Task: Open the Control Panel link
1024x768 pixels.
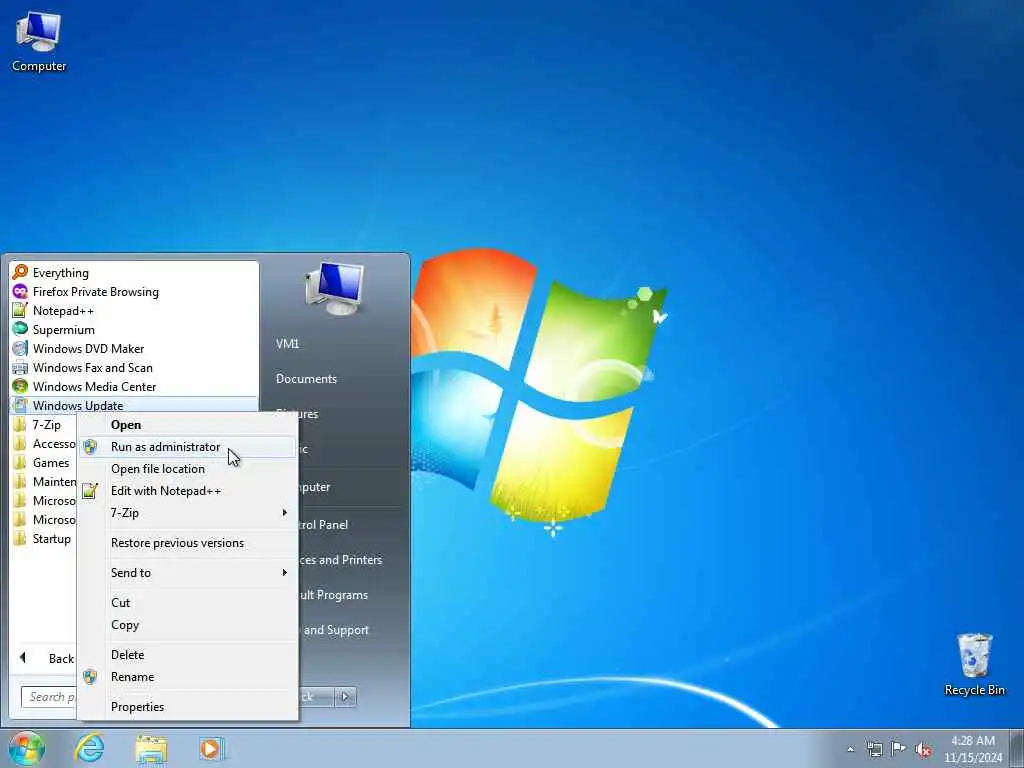Action: click(323, 524)
